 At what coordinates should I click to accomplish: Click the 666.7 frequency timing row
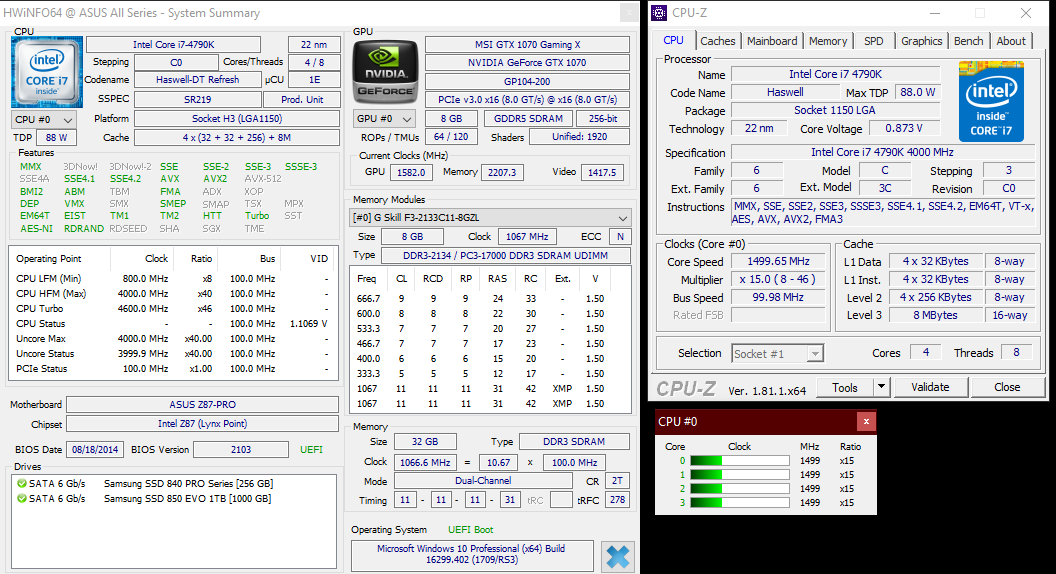pyautogui.click(x=490, y=298)
